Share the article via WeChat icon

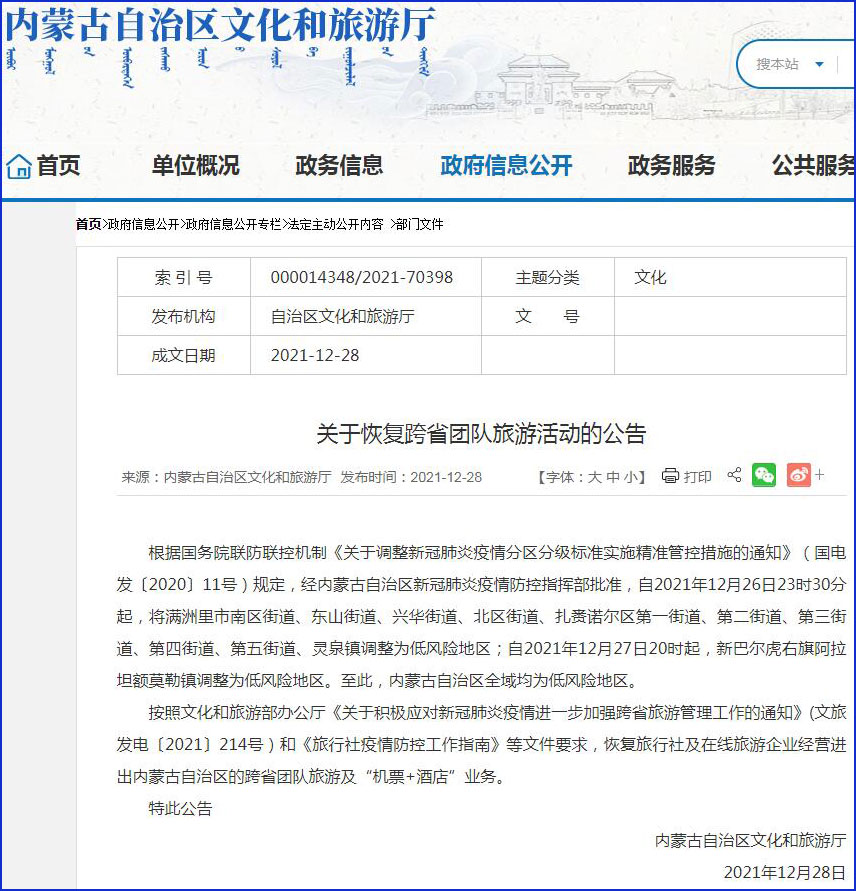tap(764, 475)
